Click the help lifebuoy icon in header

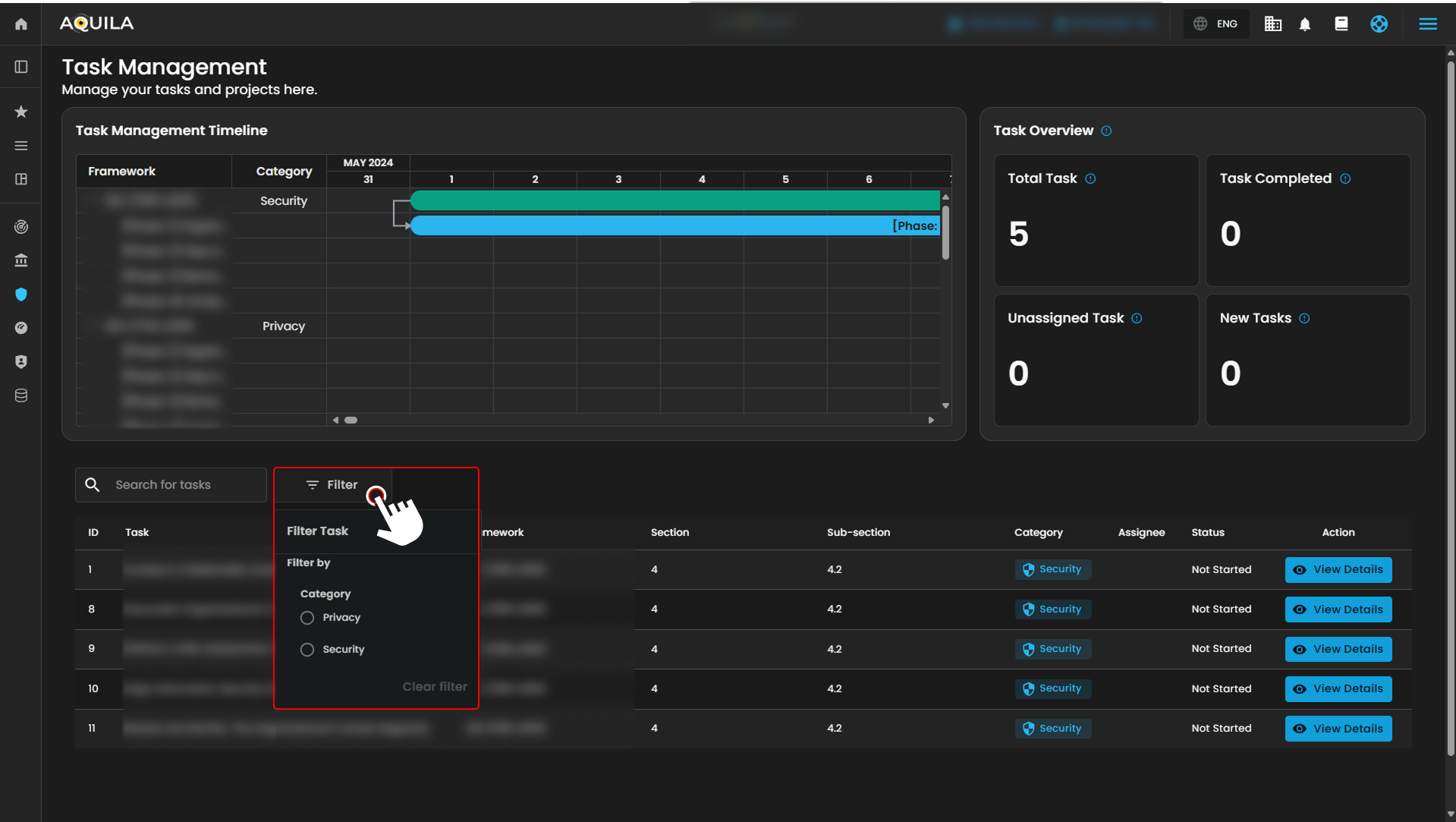coord(1379,24)
